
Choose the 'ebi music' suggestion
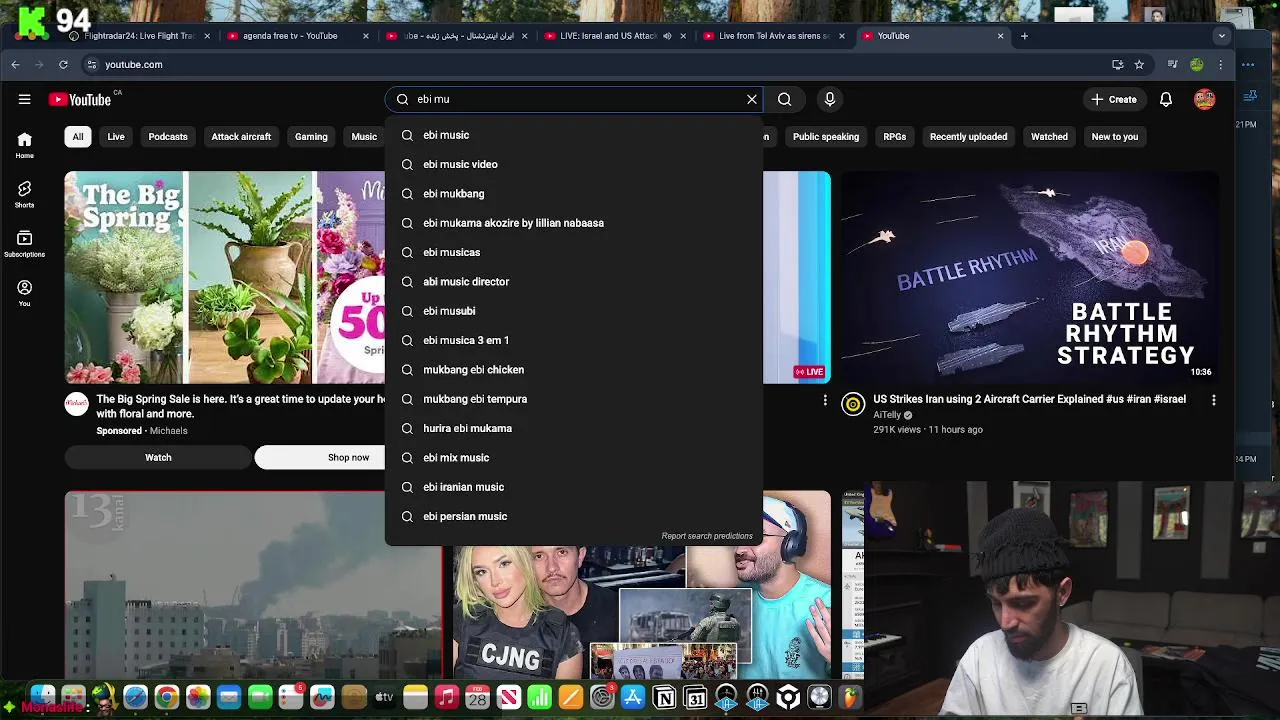coord(574,135)
